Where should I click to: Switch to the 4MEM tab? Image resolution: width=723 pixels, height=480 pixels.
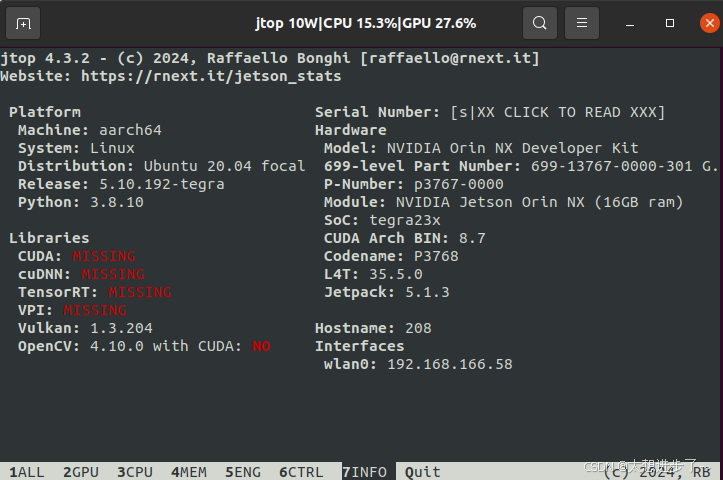tap(189, 472)
